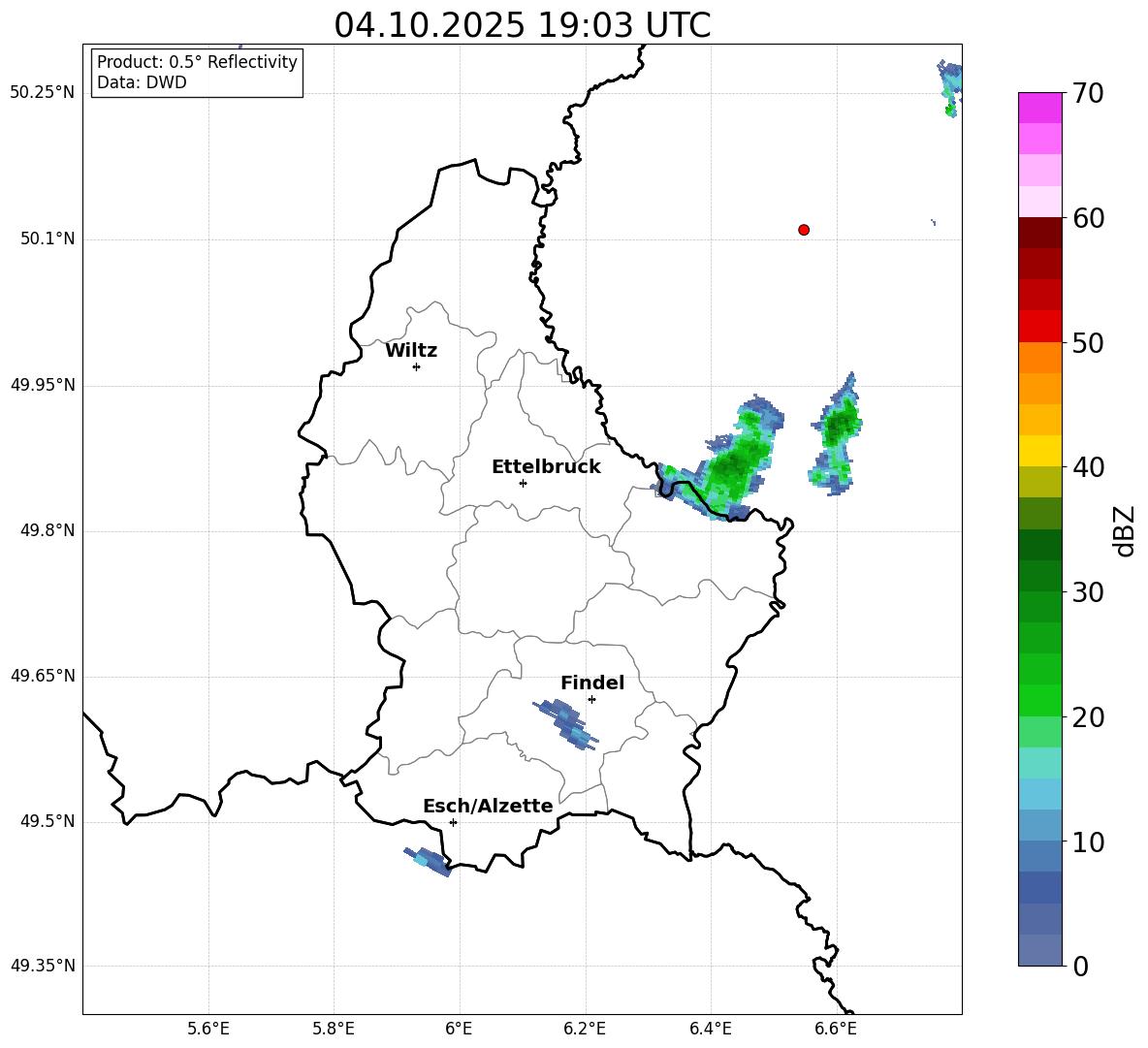Viewport: 1148px width, 1048px height.
Task: Click the 50.25°N latitude label
Action: pyautogui.click(x=43, y=93)
